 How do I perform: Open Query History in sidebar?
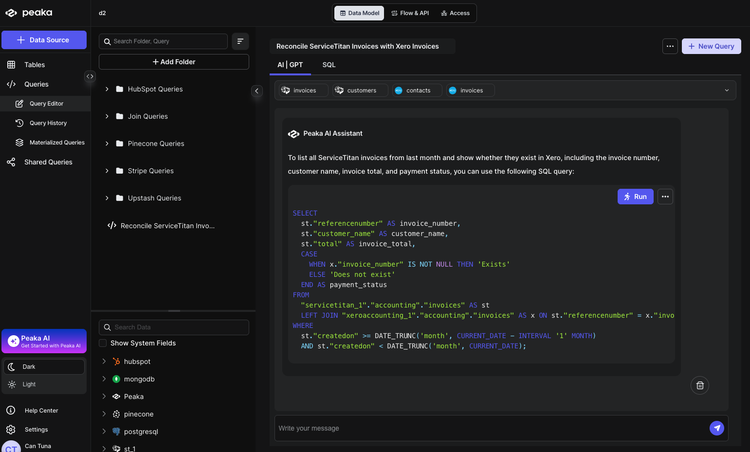[48, 123]
